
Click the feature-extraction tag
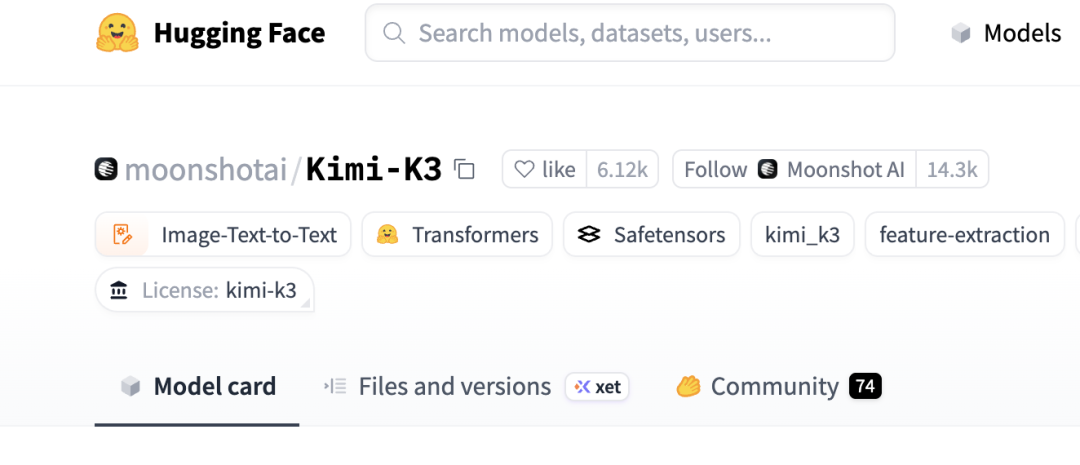click(964, 234)
